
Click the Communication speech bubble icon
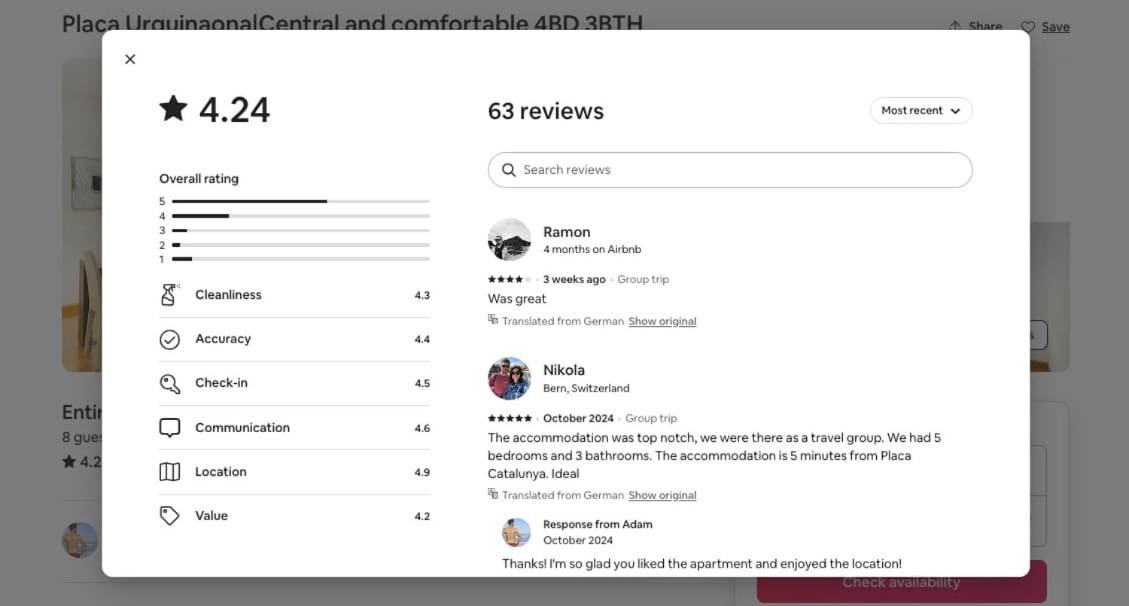tap(169, 428)
